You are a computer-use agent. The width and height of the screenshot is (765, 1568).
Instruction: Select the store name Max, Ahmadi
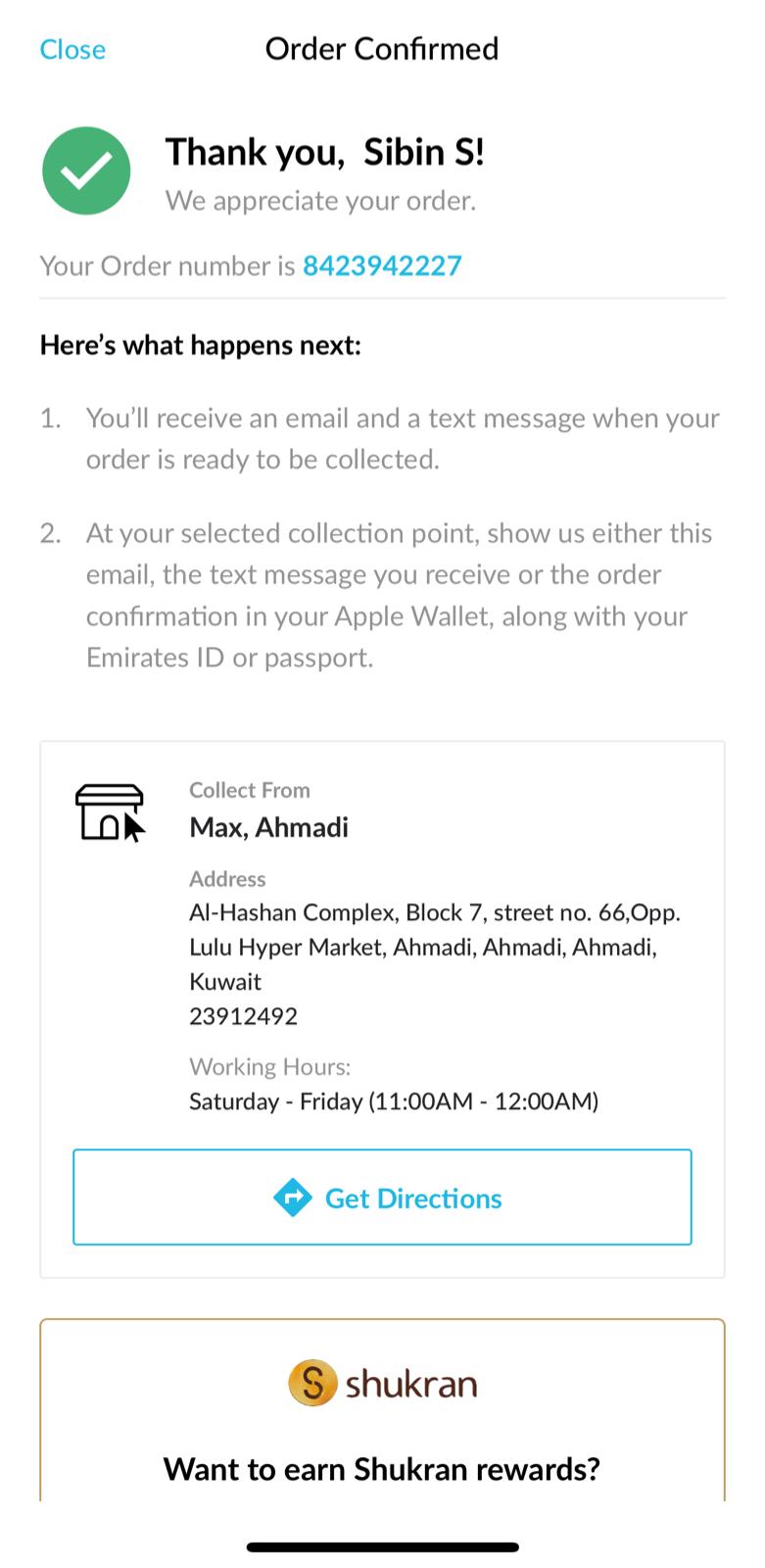[268, 827]
